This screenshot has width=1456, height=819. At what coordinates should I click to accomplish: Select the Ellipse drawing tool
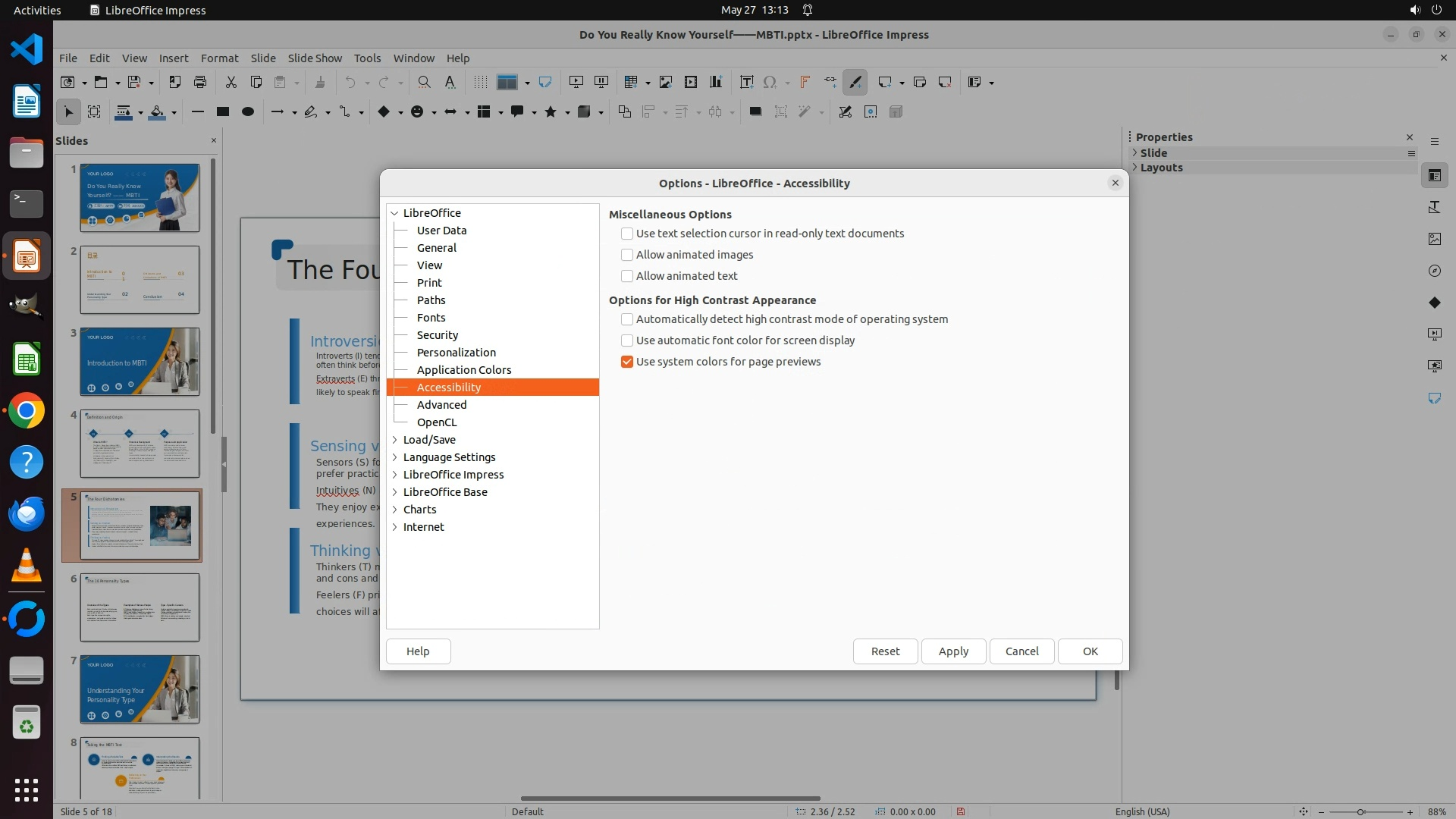point(247,111)
